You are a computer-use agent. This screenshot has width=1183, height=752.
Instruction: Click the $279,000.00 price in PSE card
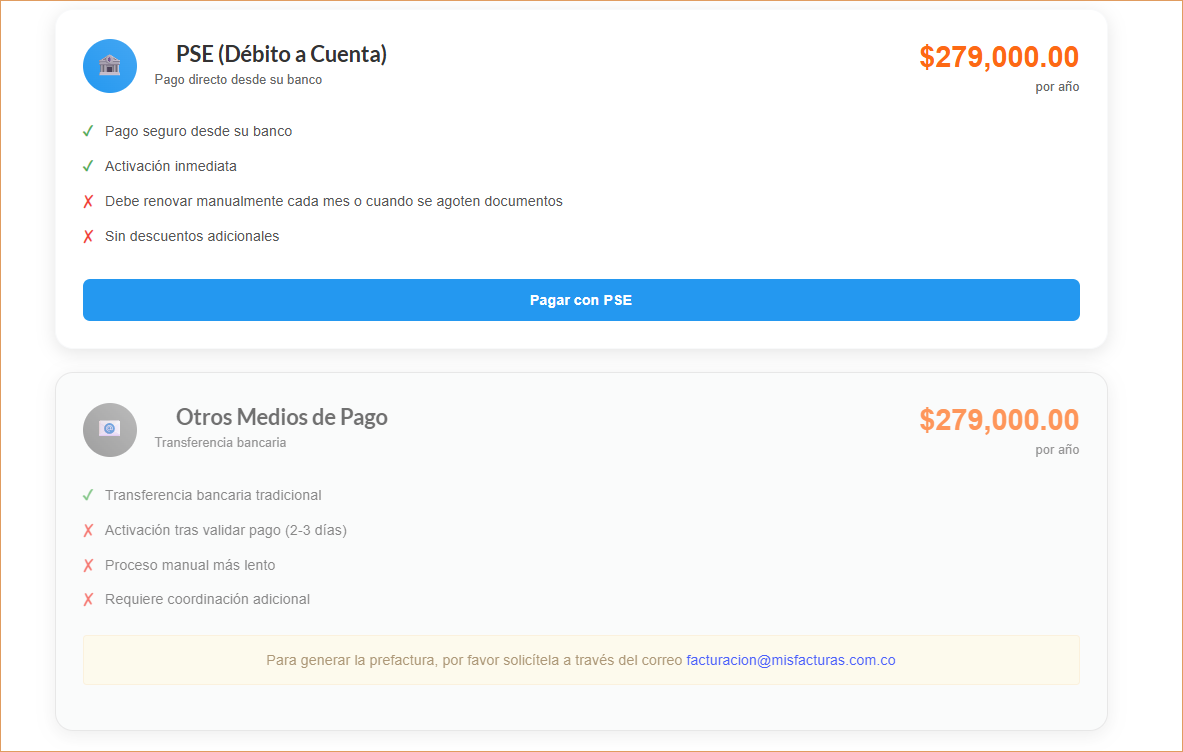coord(998,57)
